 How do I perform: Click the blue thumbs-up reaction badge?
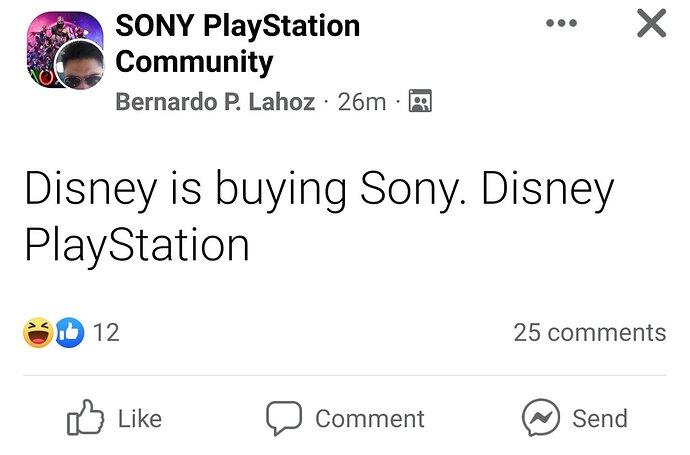[67, 332]
